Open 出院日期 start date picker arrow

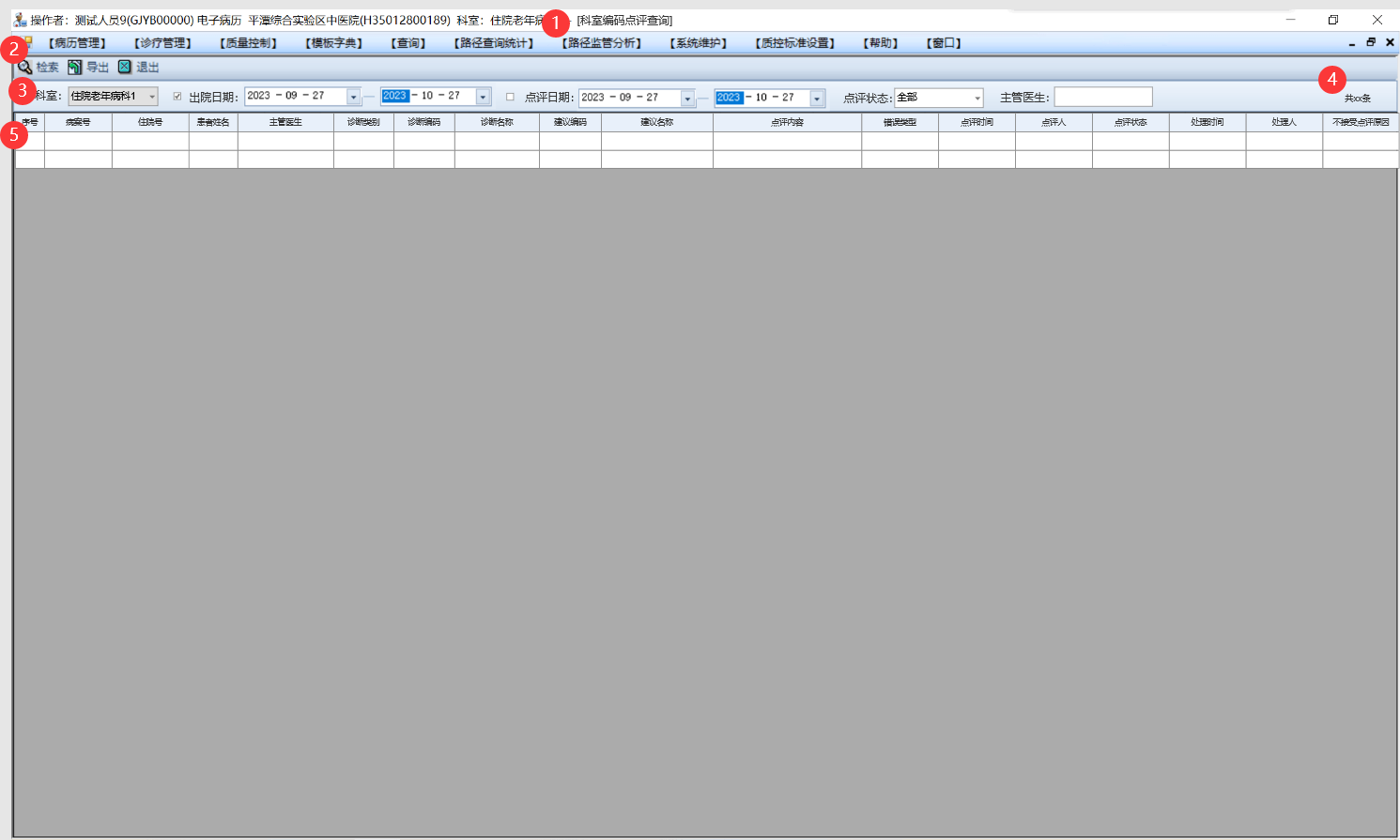(354, 98)
